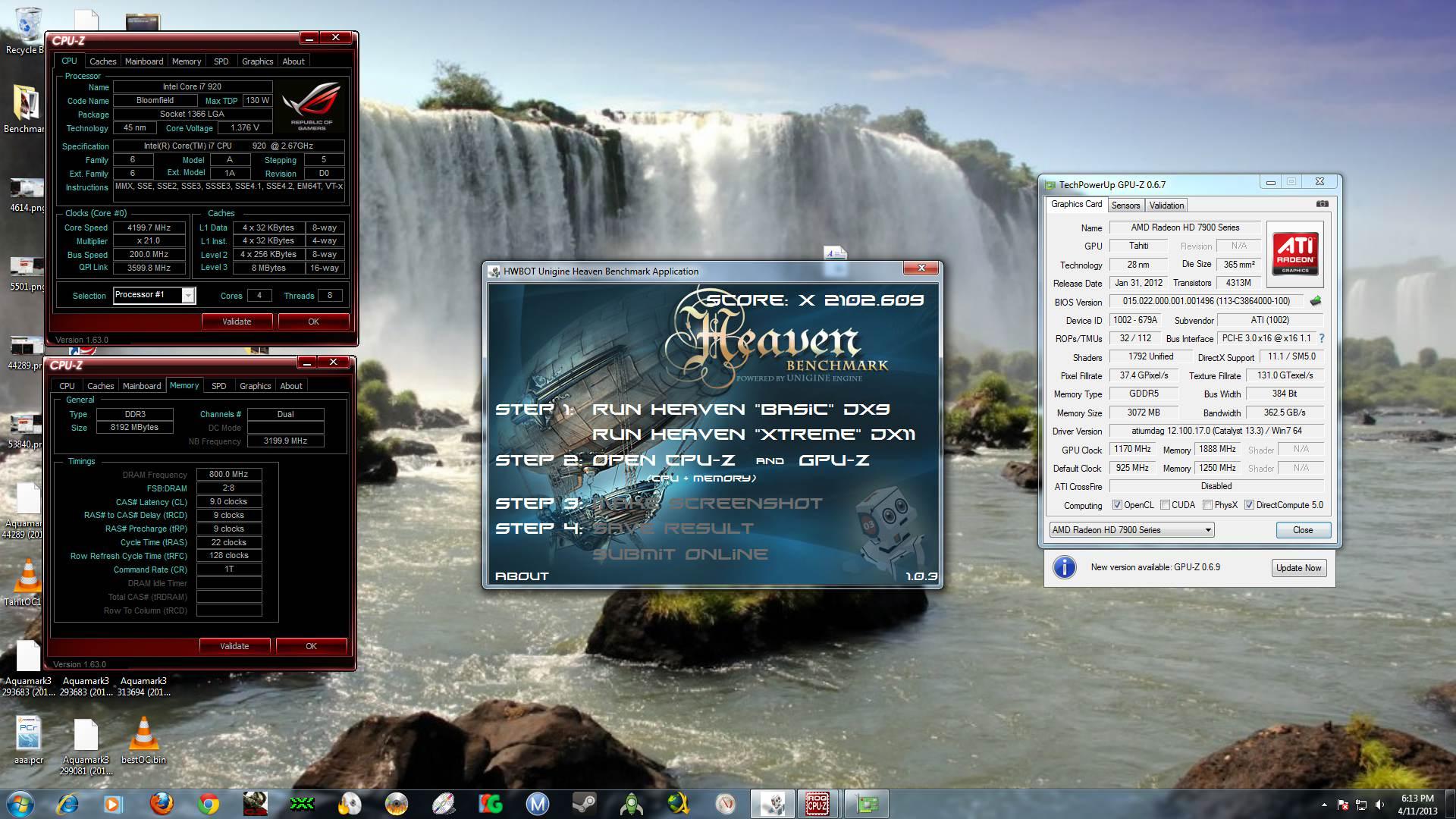Open the Validation tab in GPU-Z
1456x819 pixels.
(x=1166, y=206)
